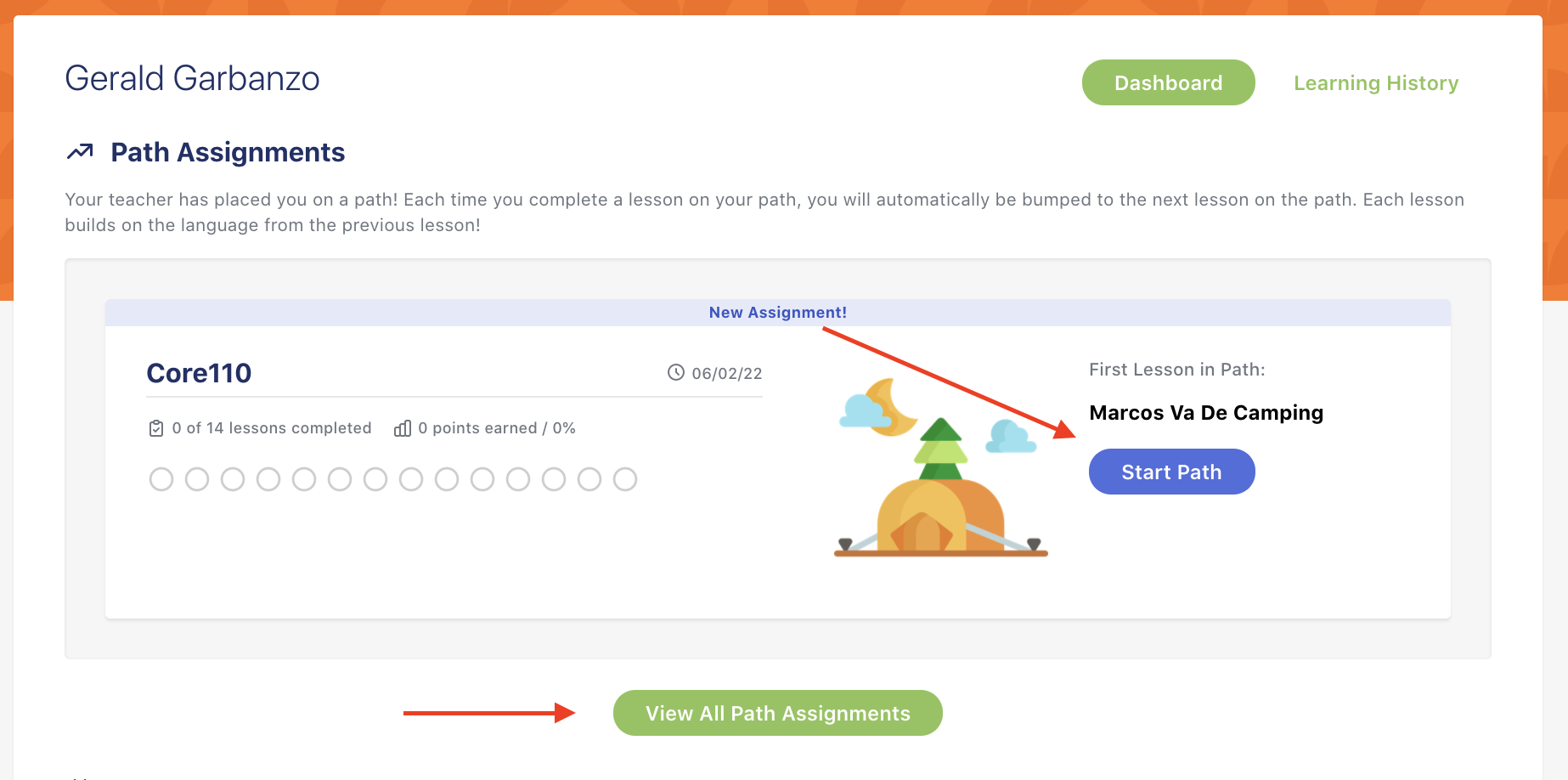
Task: Click the Path Assignments trend line icon
Action: click(81, 151)
